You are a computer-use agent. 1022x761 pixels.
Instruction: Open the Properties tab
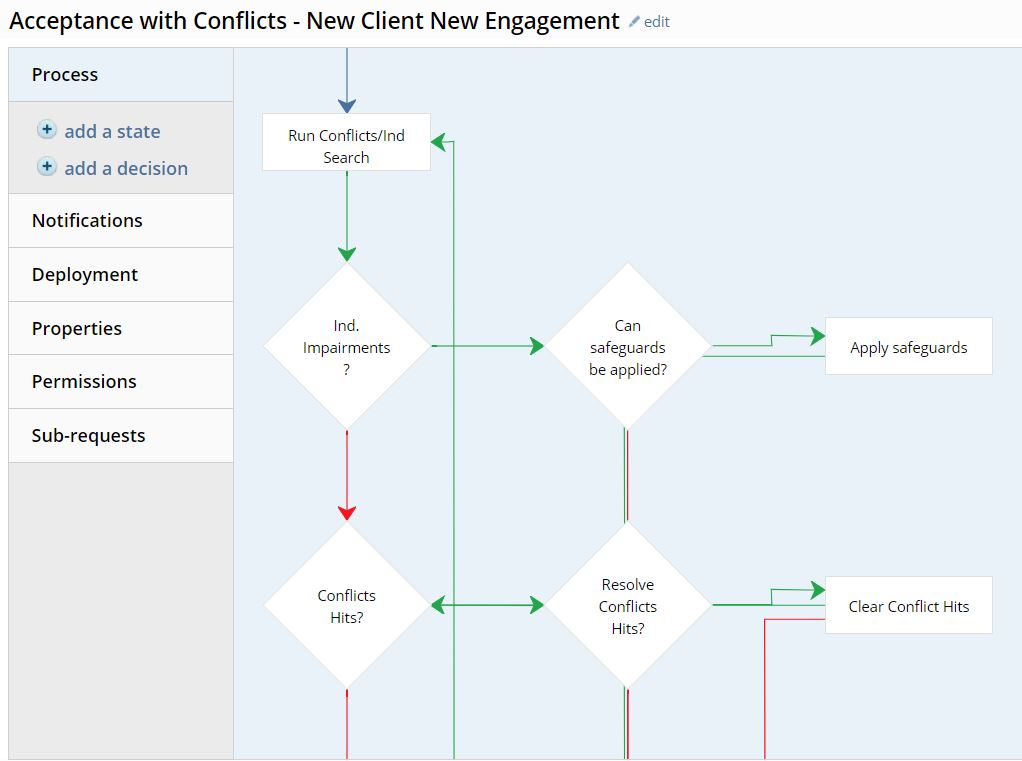(x=77, y=329)
